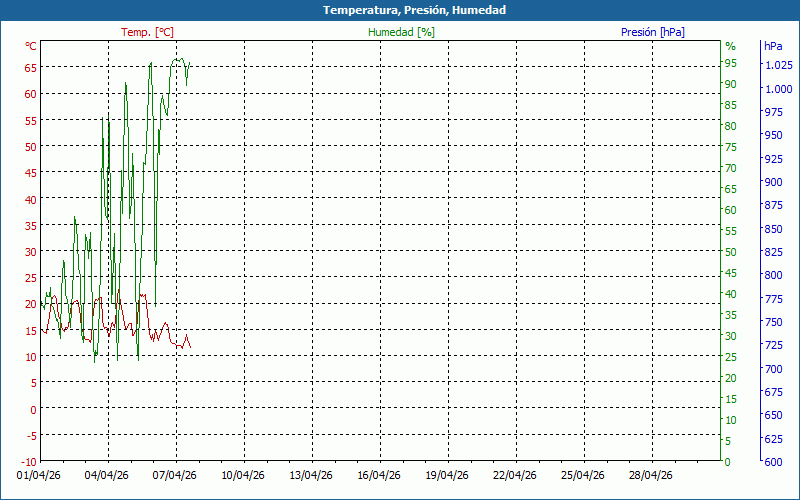
Task: Click the chart title Temperatura, Presión, Humedad
Action: [x=400, y=10]
